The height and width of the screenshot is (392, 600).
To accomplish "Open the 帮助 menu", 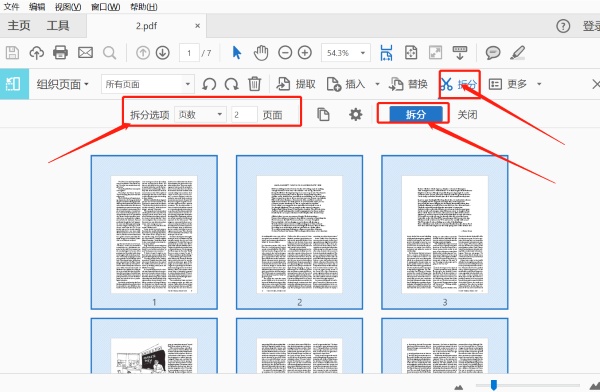I will [143, 7].
